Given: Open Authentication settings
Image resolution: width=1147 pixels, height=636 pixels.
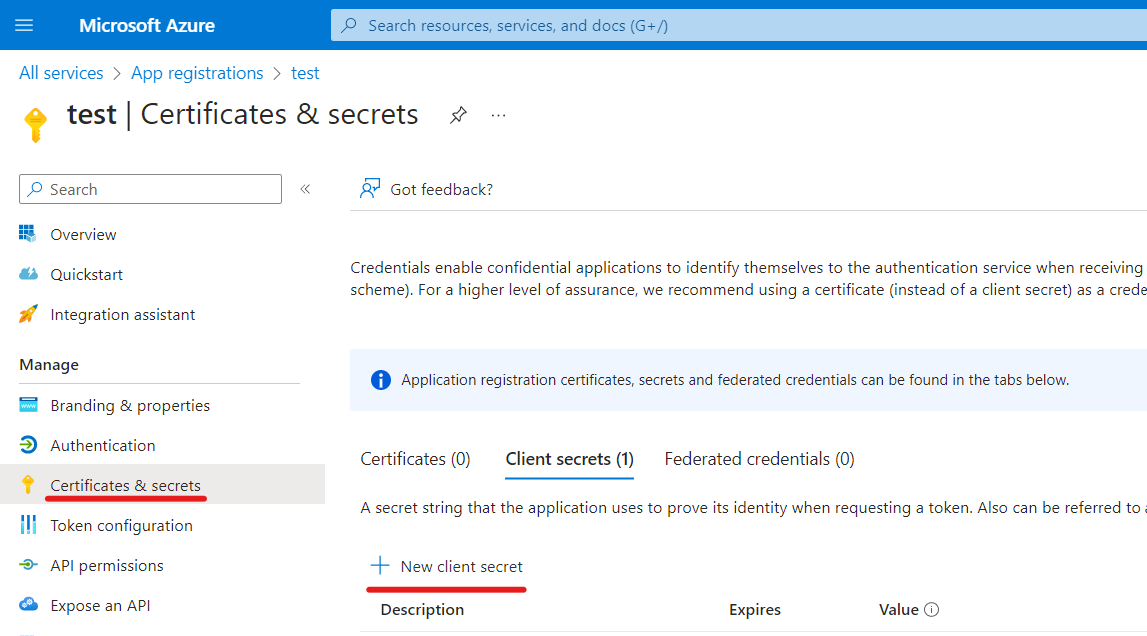Looking at the screenshot, I should click(x=102, y=446).
